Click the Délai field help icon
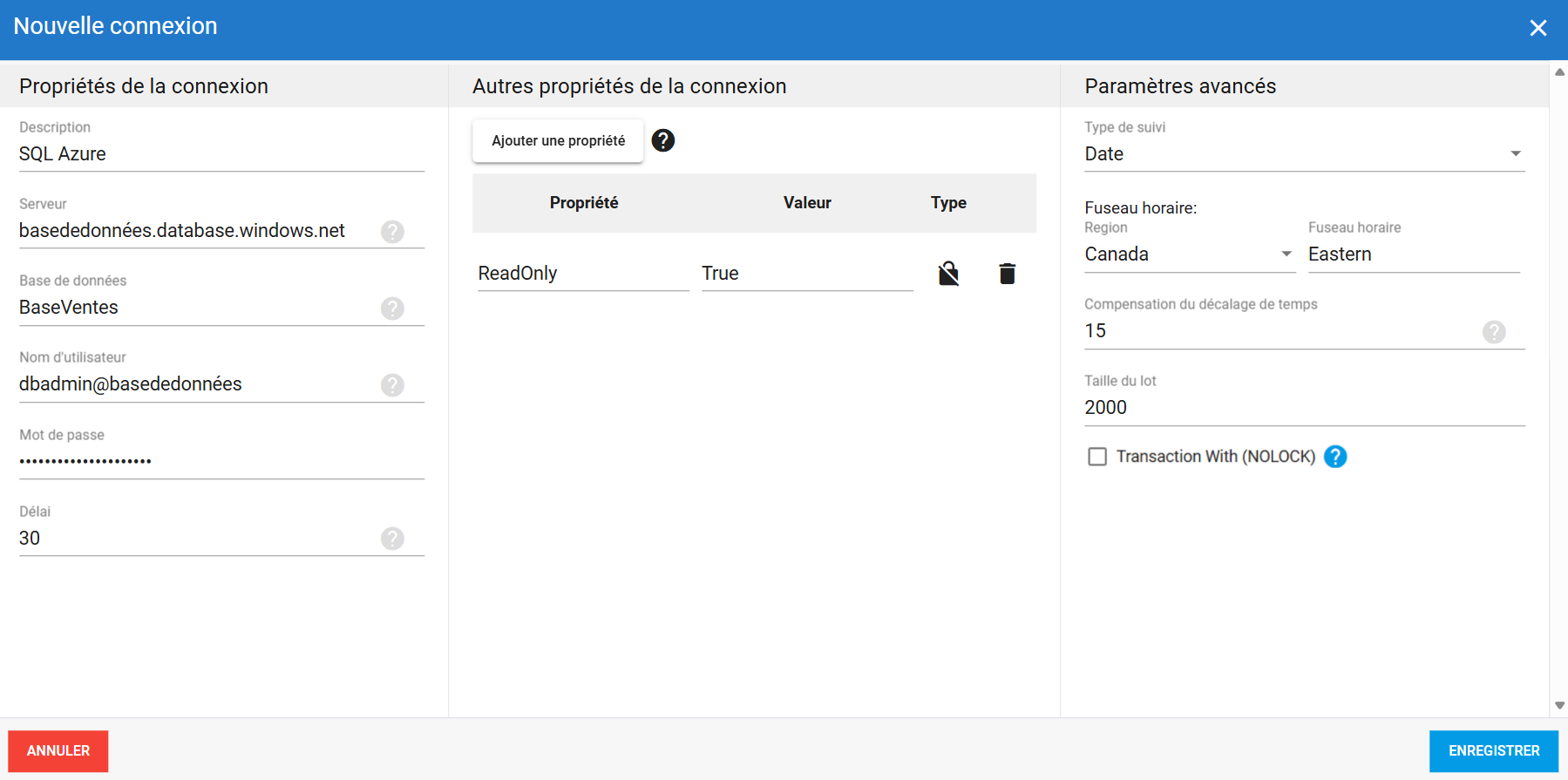The width and height of the screenshot is (1568, 780). (x=392, y=539)
